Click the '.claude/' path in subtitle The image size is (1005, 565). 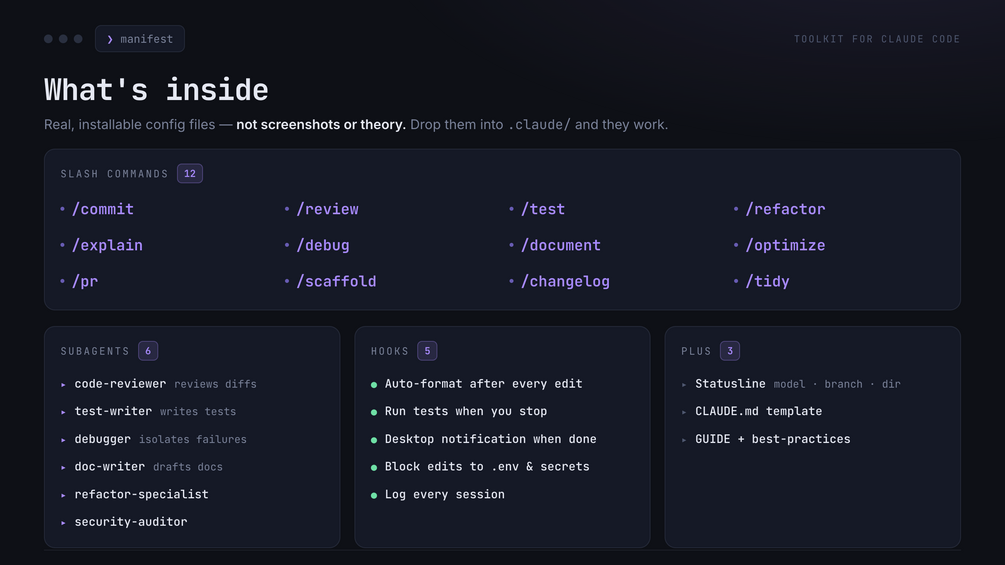[538, 125]
